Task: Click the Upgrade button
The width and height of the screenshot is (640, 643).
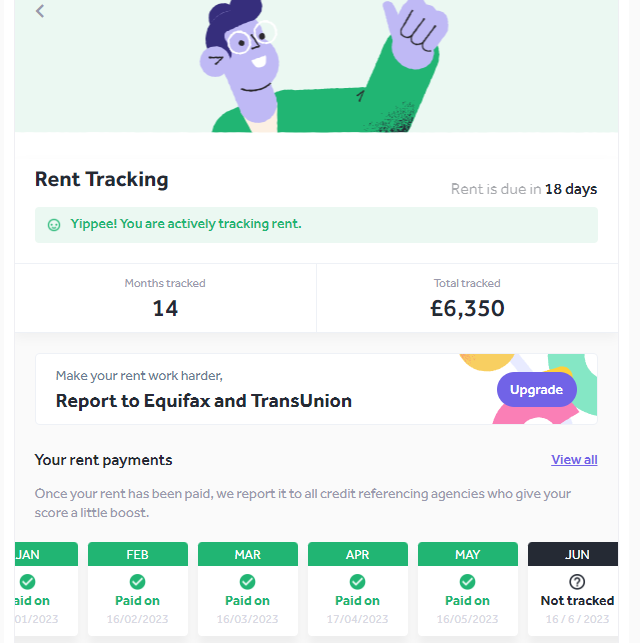Action: (537, 390)
